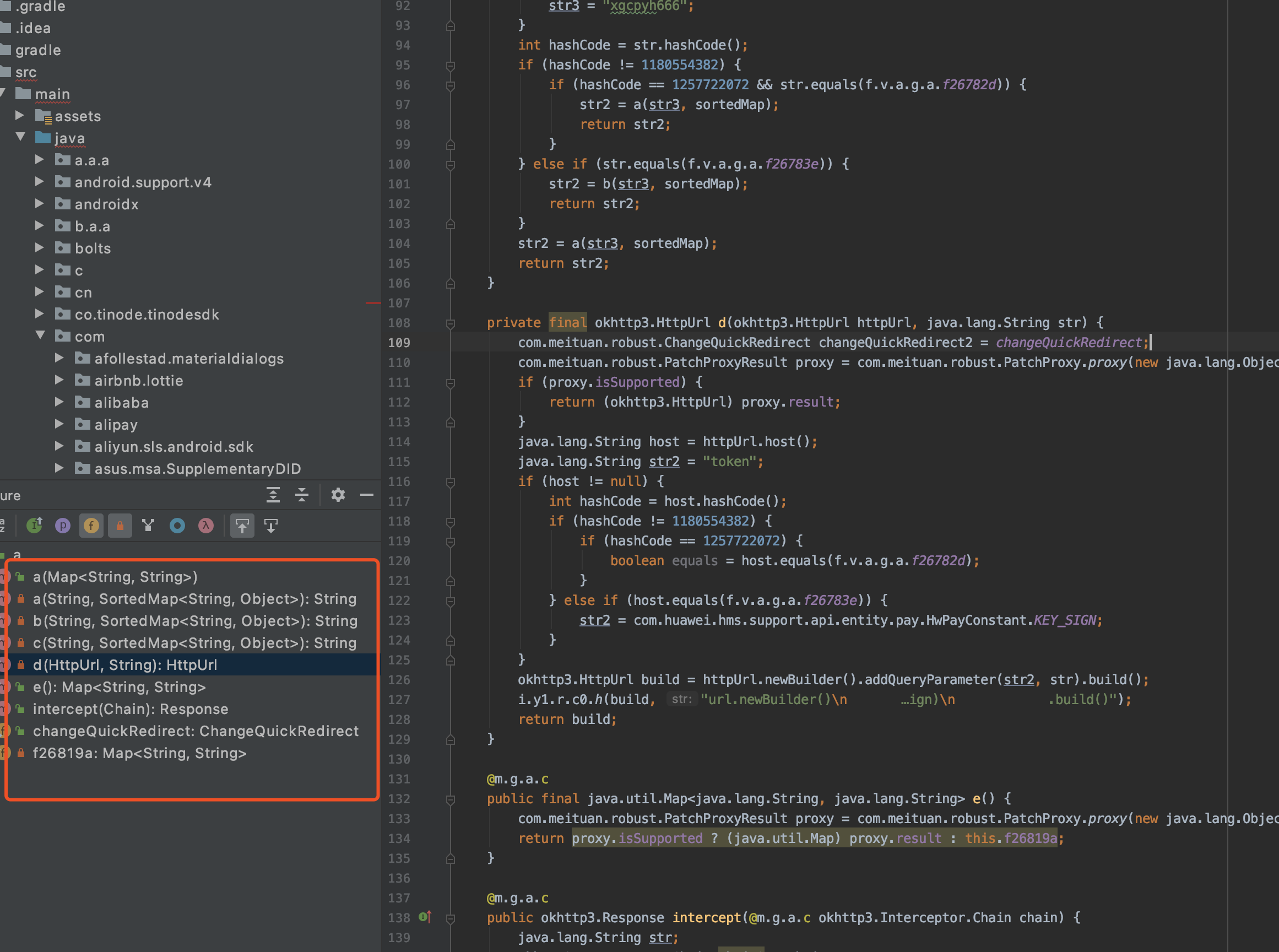Toggle Autoscroll from Source down-arrow button
The width and height of the screenshot is (1279, 952).
pyautogui.click(x=271, y=526)
